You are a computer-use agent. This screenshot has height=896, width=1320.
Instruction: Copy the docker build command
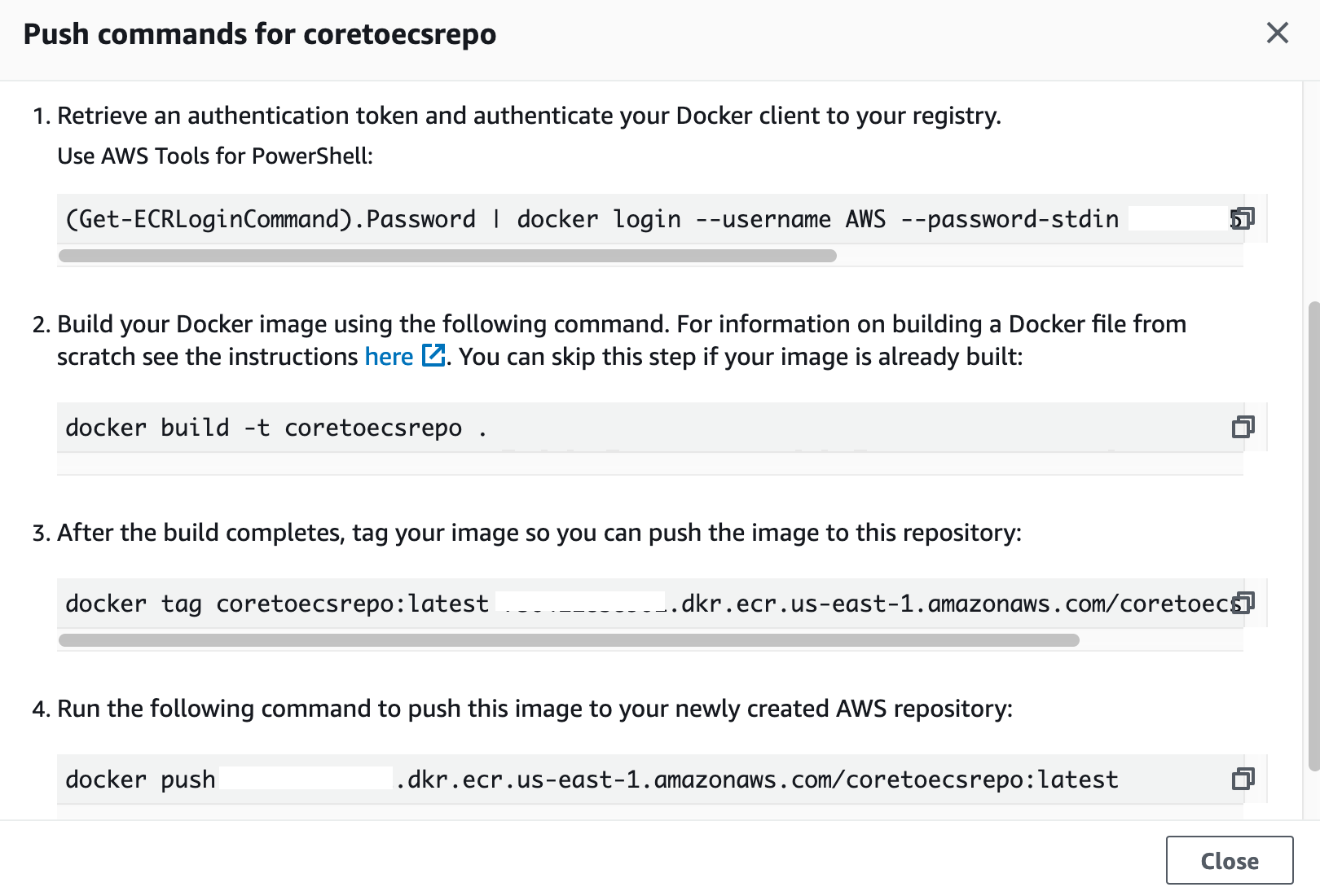tap(1242, 427)
